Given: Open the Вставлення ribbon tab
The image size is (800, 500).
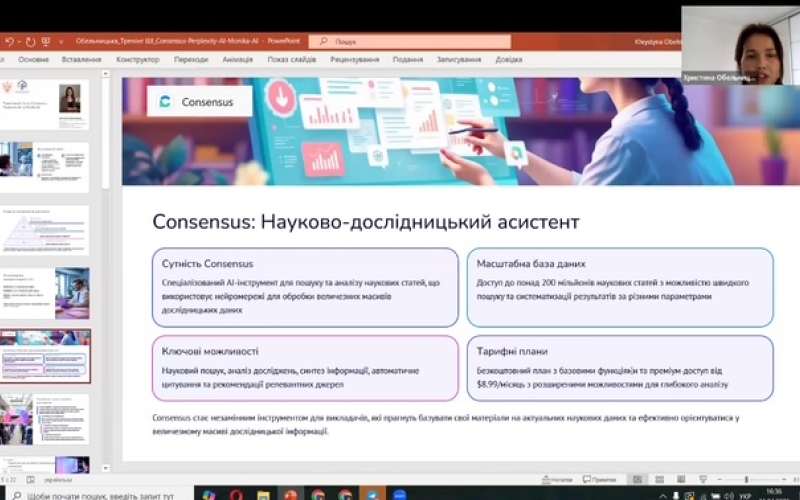Looking at the screenshot, I should 82,59.
